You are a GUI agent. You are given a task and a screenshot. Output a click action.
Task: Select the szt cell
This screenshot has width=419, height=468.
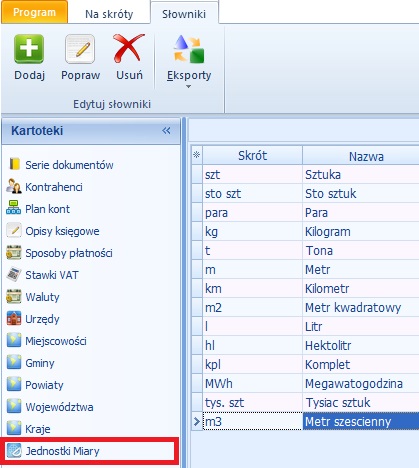click(x=252, y=174)
